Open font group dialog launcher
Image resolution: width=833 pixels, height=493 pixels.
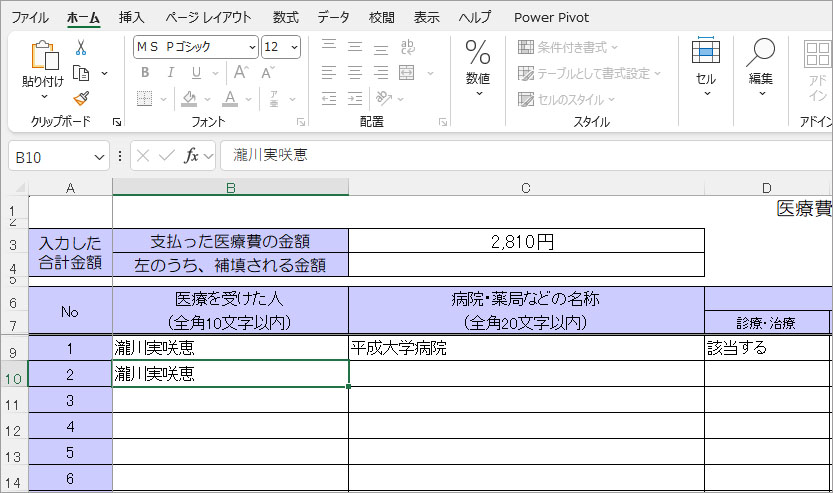coord(301,122)
